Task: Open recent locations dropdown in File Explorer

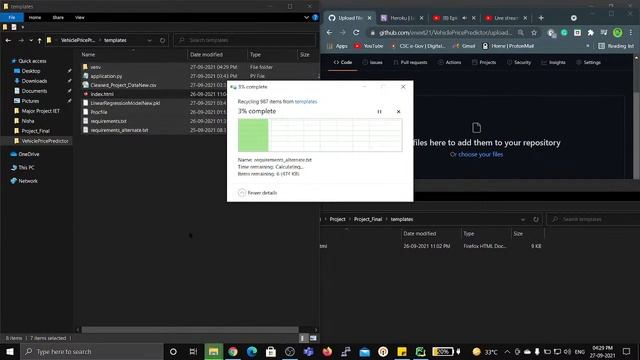Action: (31, 40)
